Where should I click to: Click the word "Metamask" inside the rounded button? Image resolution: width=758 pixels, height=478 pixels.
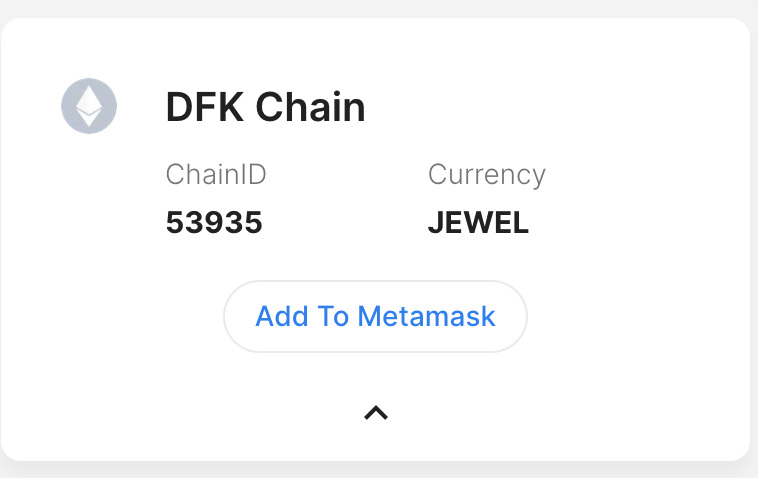coord(426,317)
